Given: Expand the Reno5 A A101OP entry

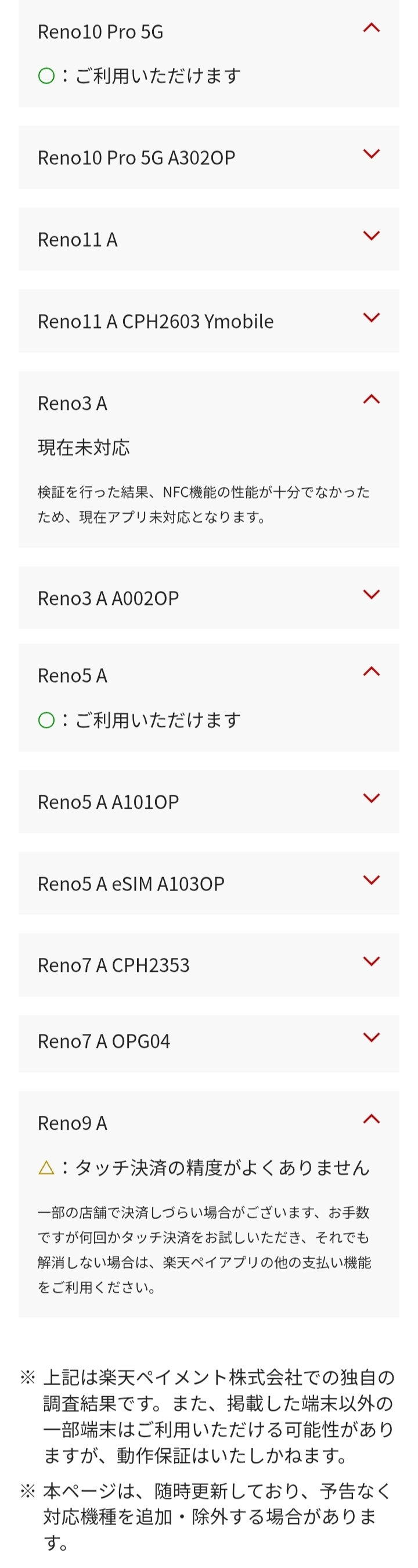Looking at the screenshot, I should [x=208, y=802].
